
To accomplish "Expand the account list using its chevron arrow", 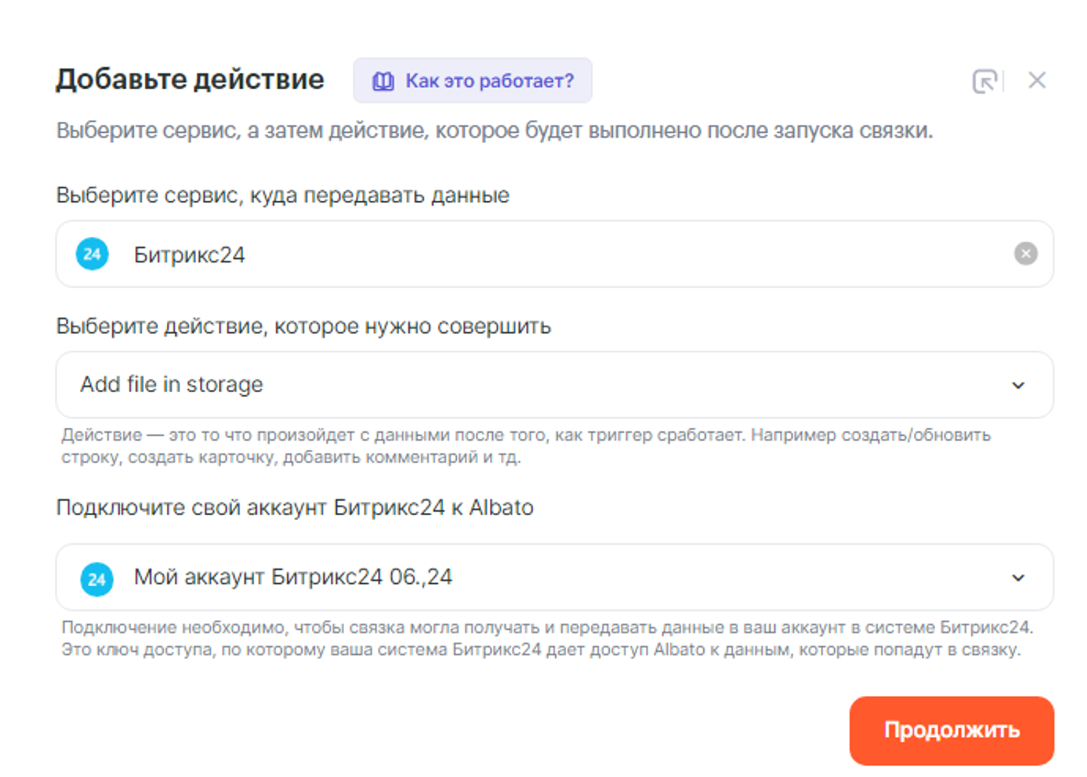I will click(x=1018, y=578).
